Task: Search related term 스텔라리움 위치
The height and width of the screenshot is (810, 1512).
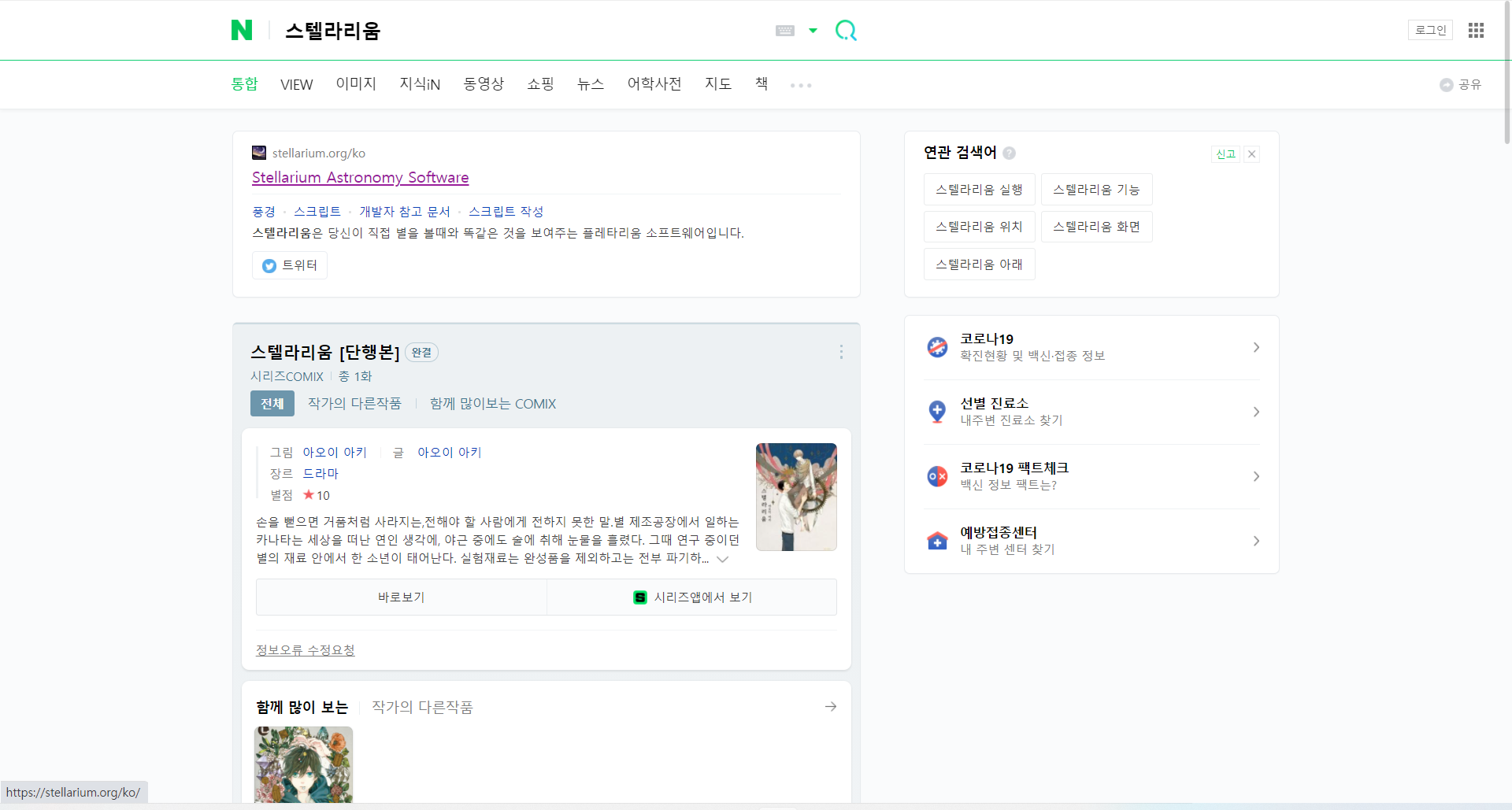Action: [x=979, y=226]
